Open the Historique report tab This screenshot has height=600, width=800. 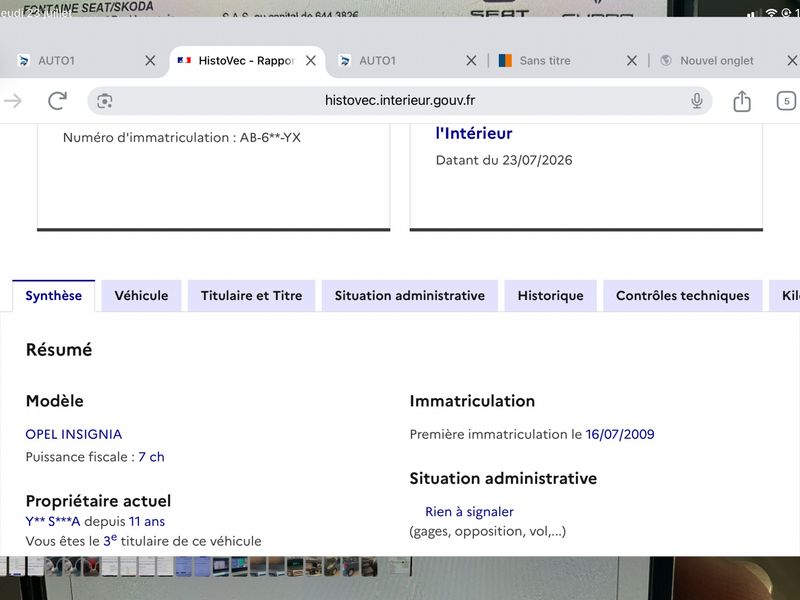point(551,296)
